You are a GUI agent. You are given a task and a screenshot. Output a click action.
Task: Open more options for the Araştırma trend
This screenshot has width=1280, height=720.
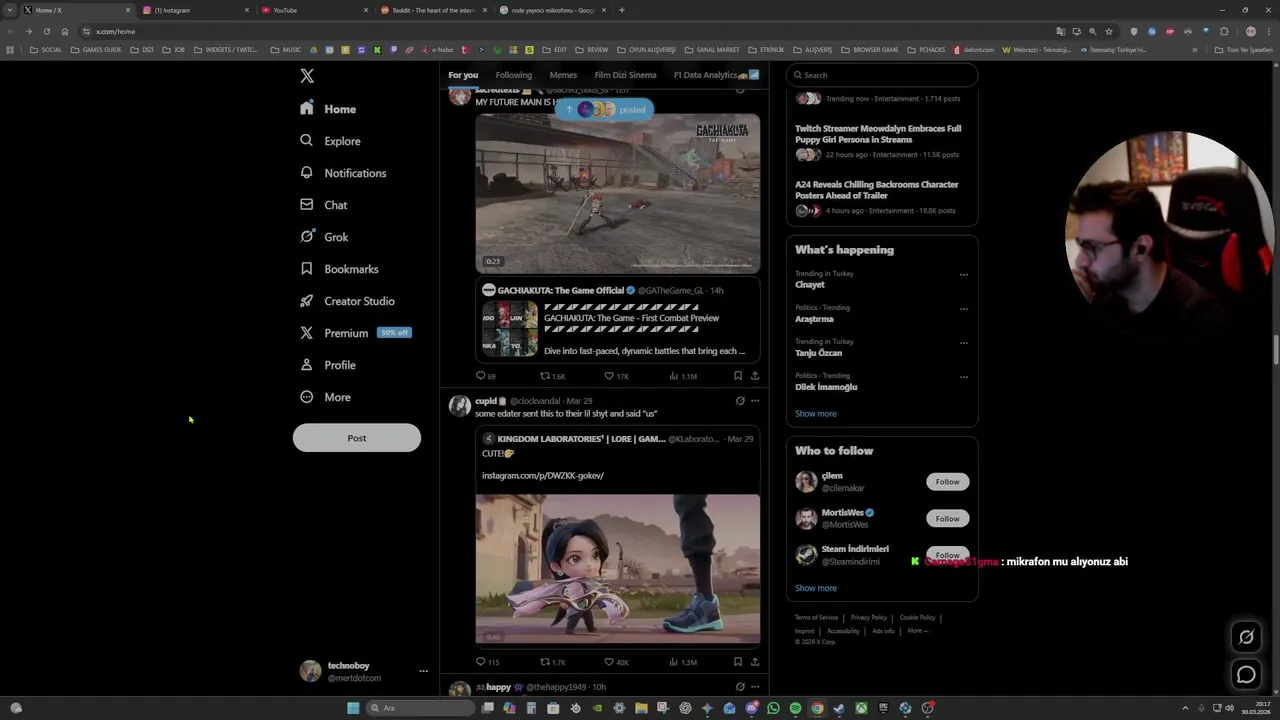[964, 308]
